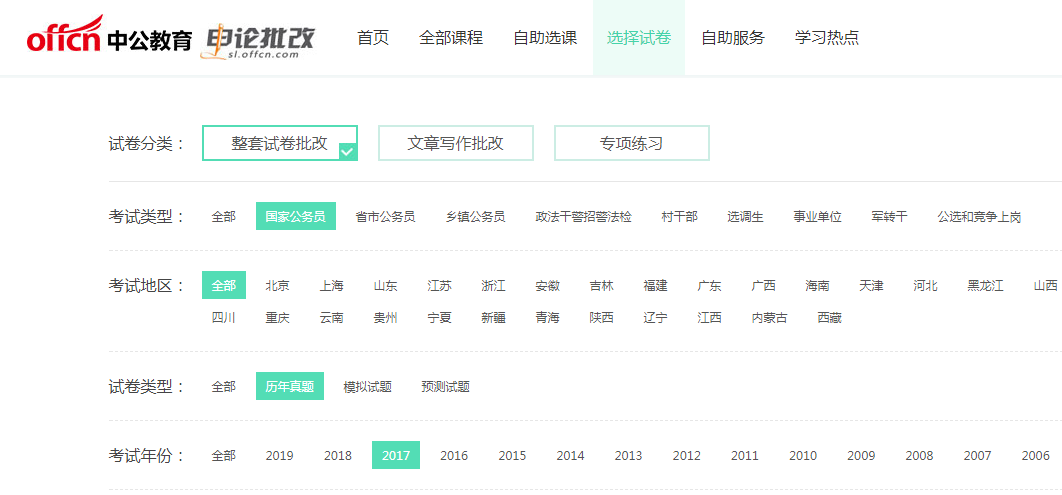Screen dimensions: 1062x495
Task: Select 历年真题 paper type filter
Action: point(289,387)
